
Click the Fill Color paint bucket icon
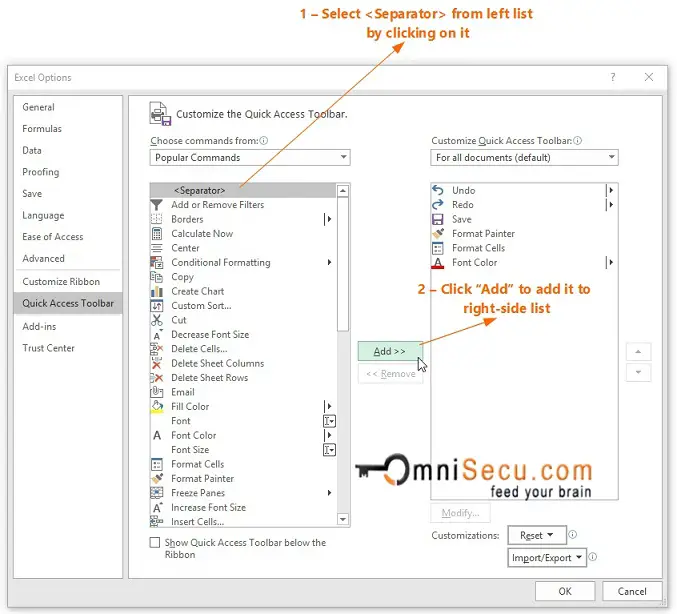tap(157, 407)
